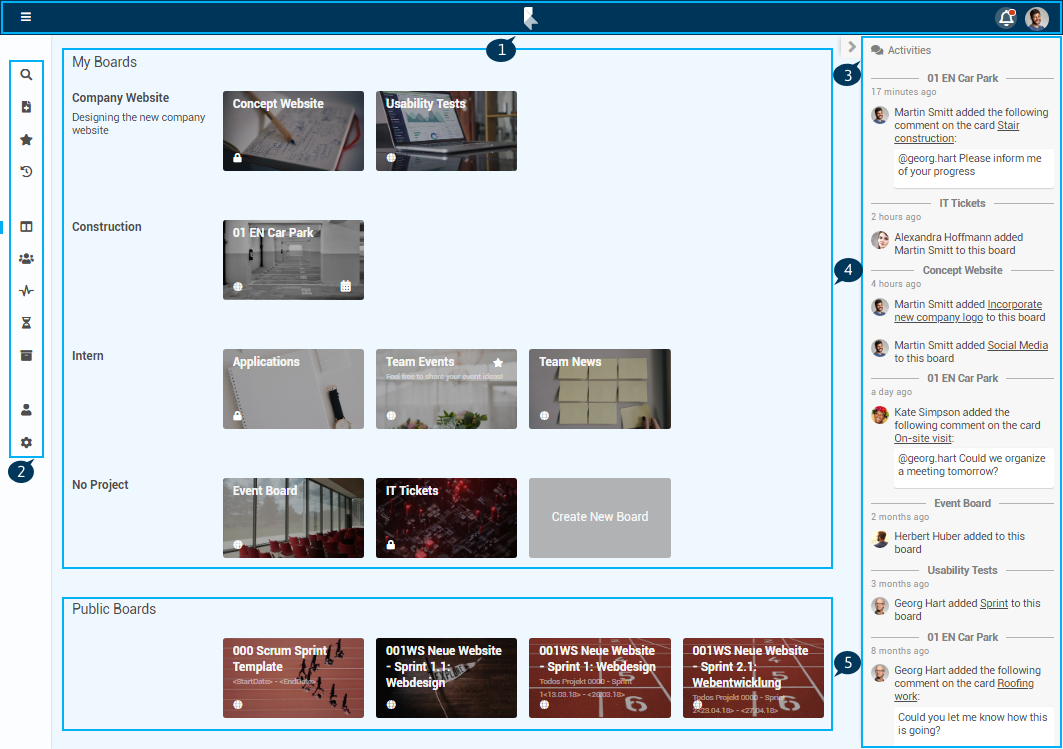Open the 000 Scrum Sprint Template board
Screen dimensions: 1063x749
click(293, 678)
